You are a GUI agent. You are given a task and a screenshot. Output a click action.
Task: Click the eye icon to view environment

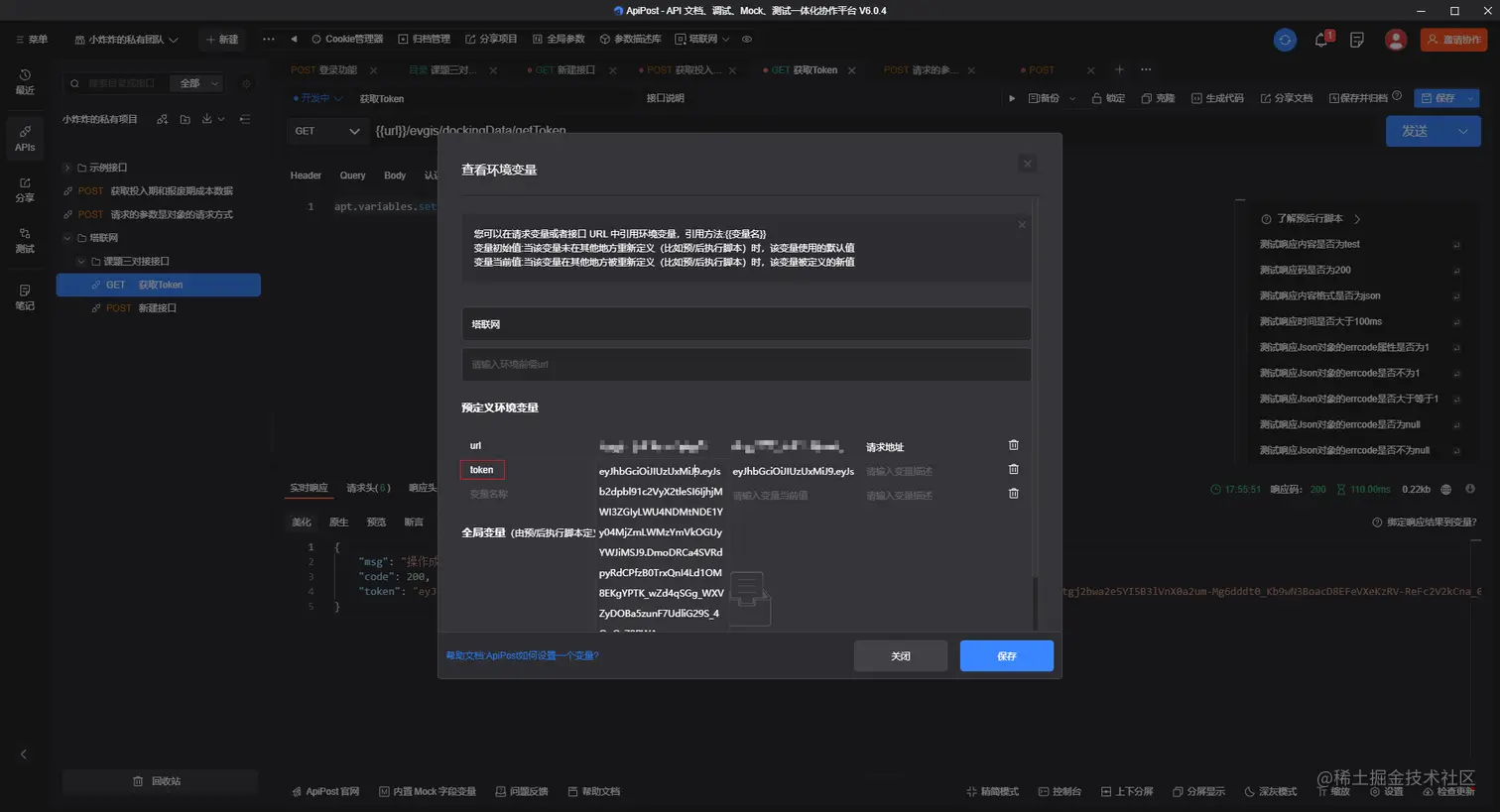[x=747, y=40]
